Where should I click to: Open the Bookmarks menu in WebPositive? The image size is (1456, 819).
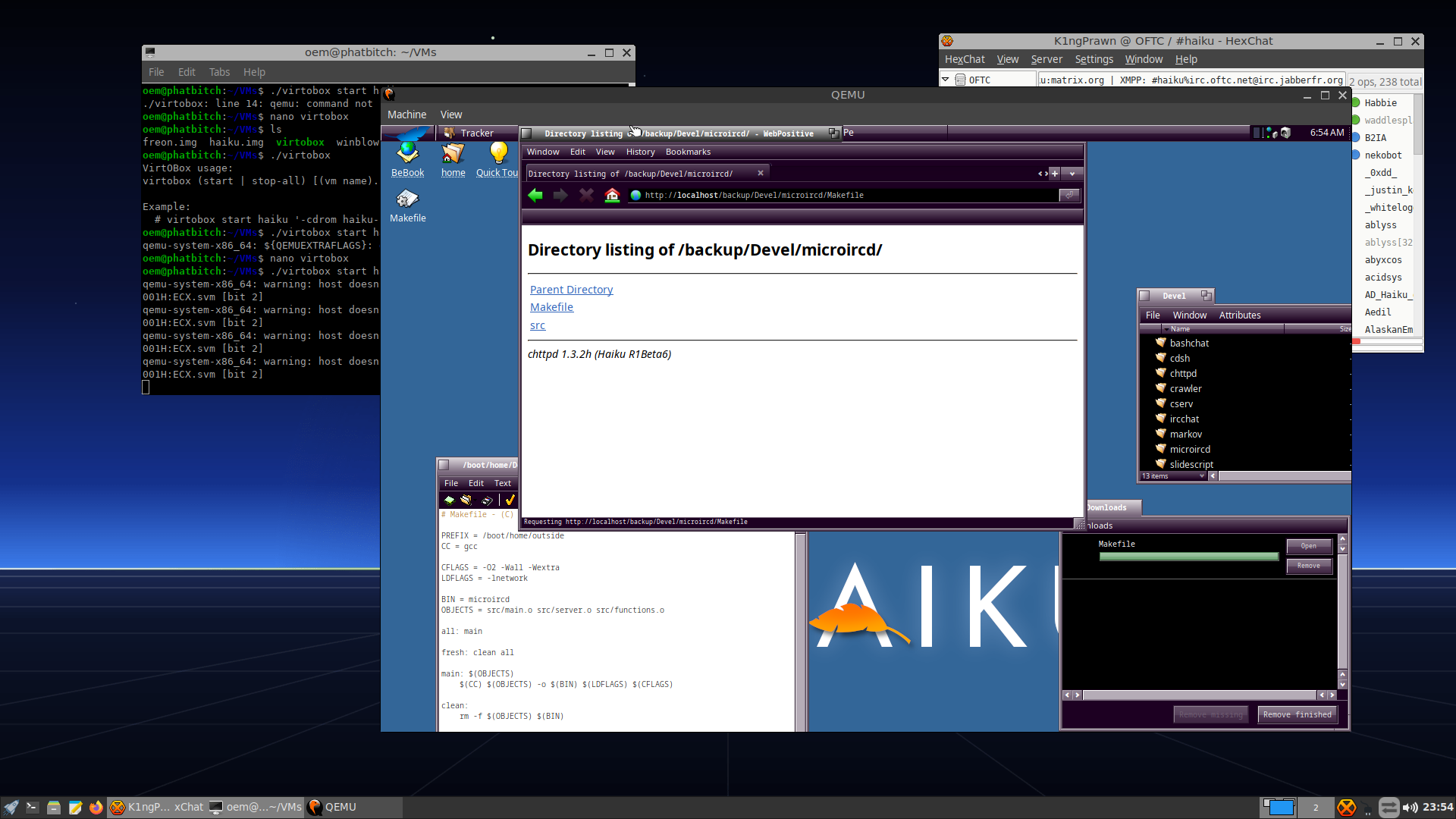pyautogui.click(x=688, y=152)
